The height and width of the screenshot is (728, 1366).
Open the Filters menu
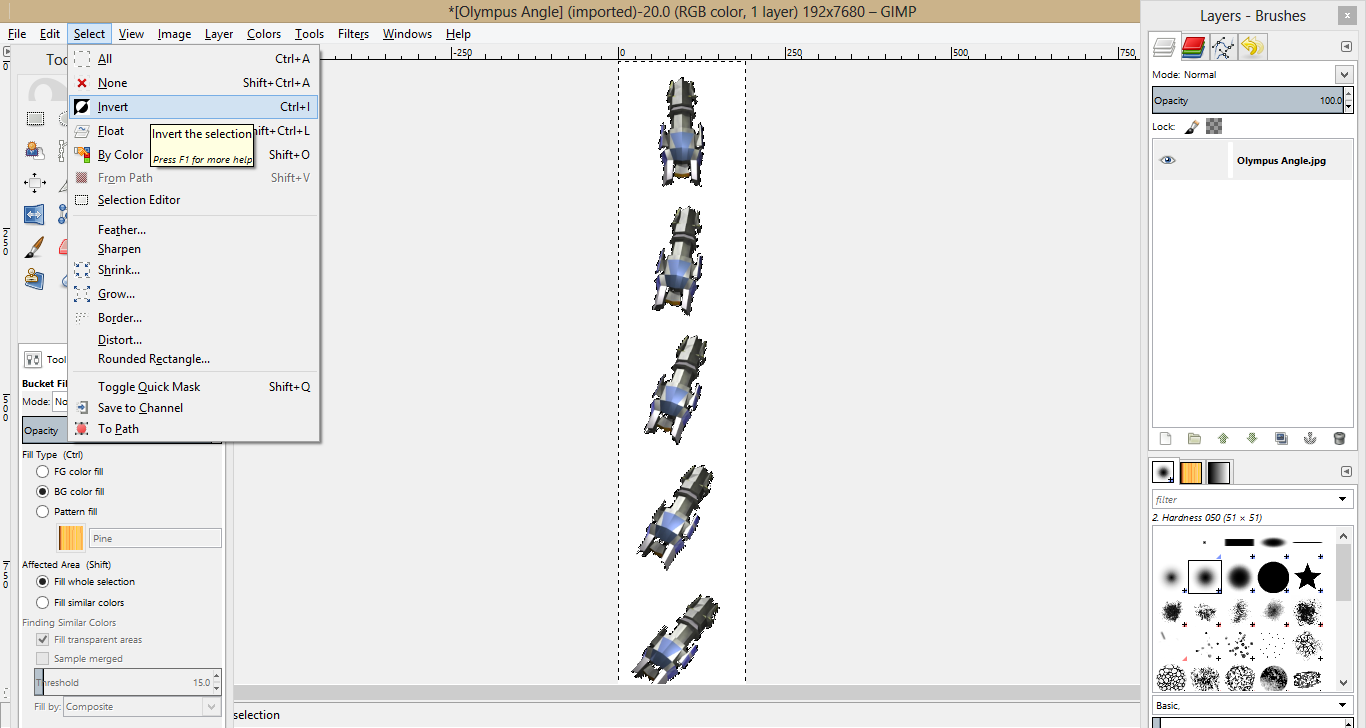353,34
